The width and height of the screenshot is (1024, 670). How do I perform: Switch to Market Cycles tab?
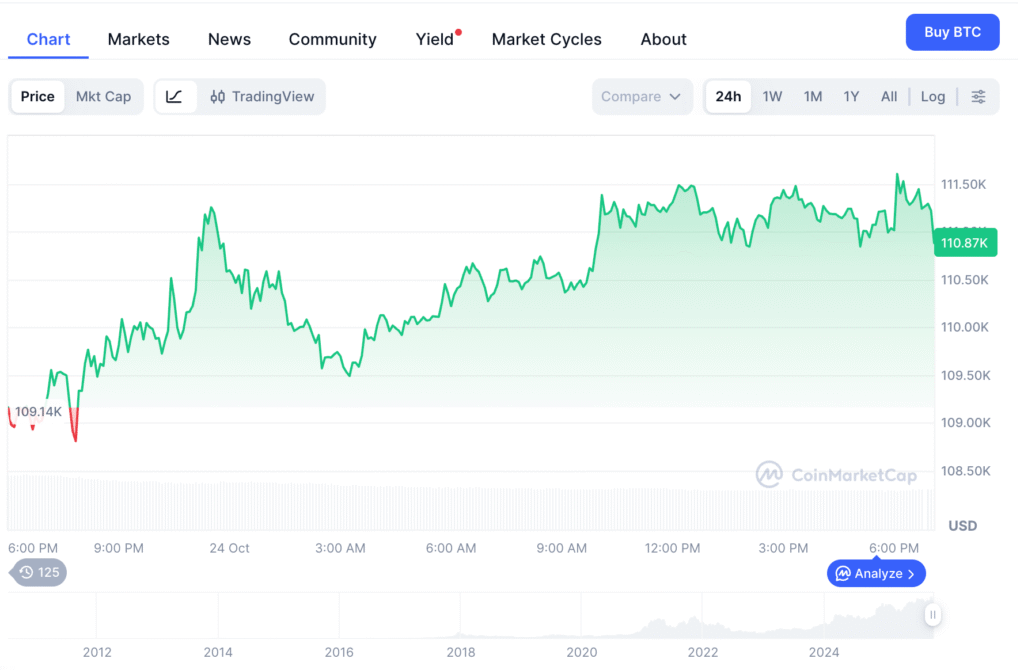point(546,40)
